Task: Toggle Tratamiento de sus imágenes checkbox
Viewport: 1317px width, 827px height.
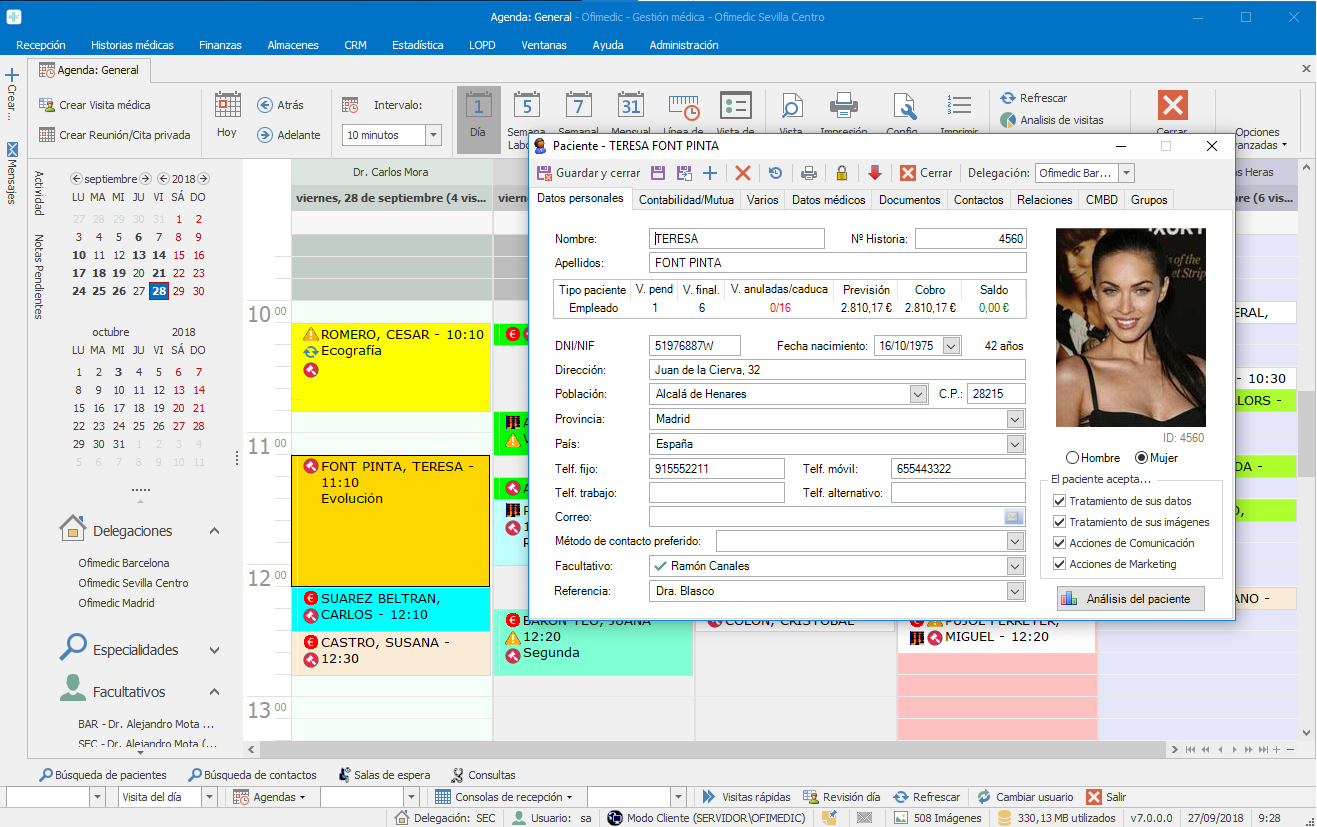Action: [1060, 523]
